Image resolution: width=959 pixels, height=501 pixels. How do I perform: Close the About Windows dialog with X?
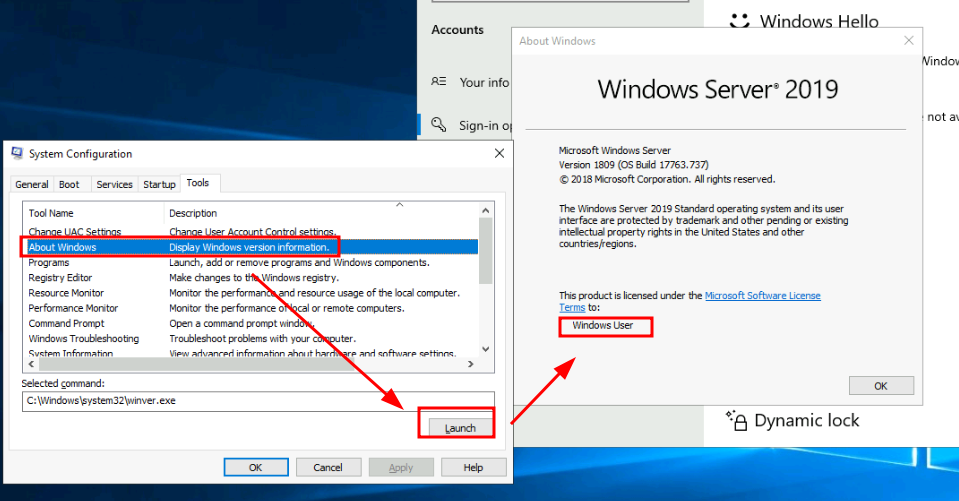(x=908, y=41)
